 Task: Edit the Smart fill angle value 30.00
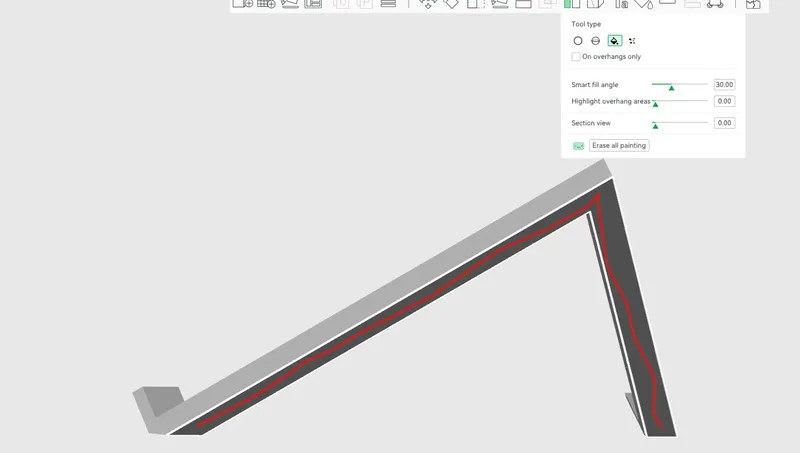pyautogui.click(x=724, y=85)
